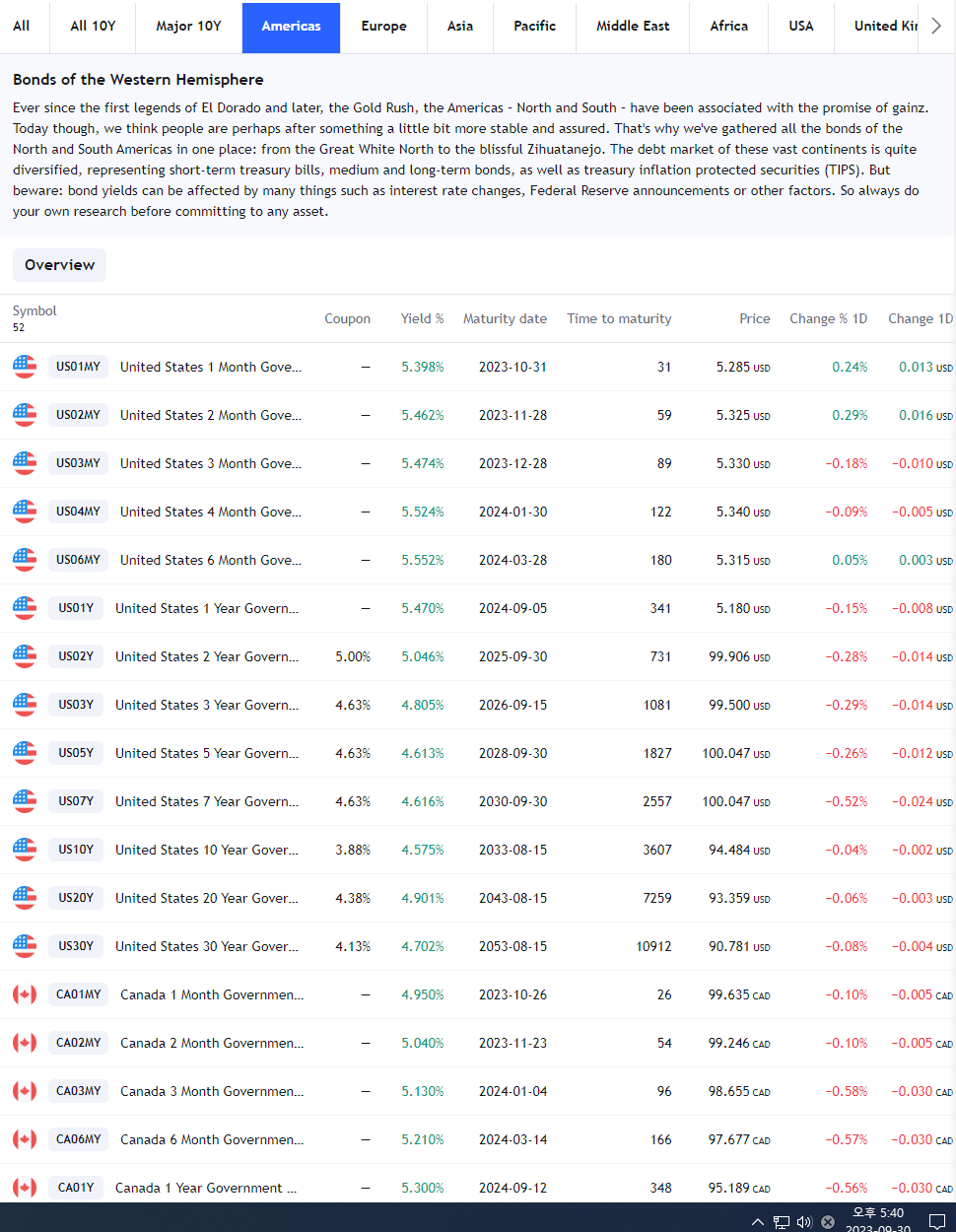The image size is (956, 1232).
Task: Click the 5.00% coupon for US02Y
Action: coord(353,656)
